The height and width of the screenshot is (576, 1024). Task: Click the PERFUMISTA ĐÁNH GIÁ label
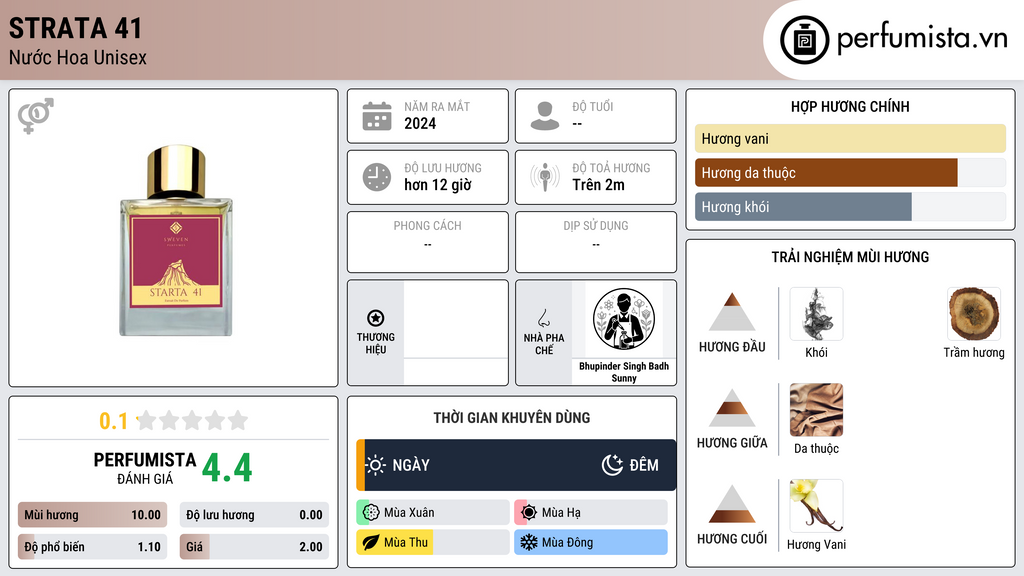tap(145, 468)
